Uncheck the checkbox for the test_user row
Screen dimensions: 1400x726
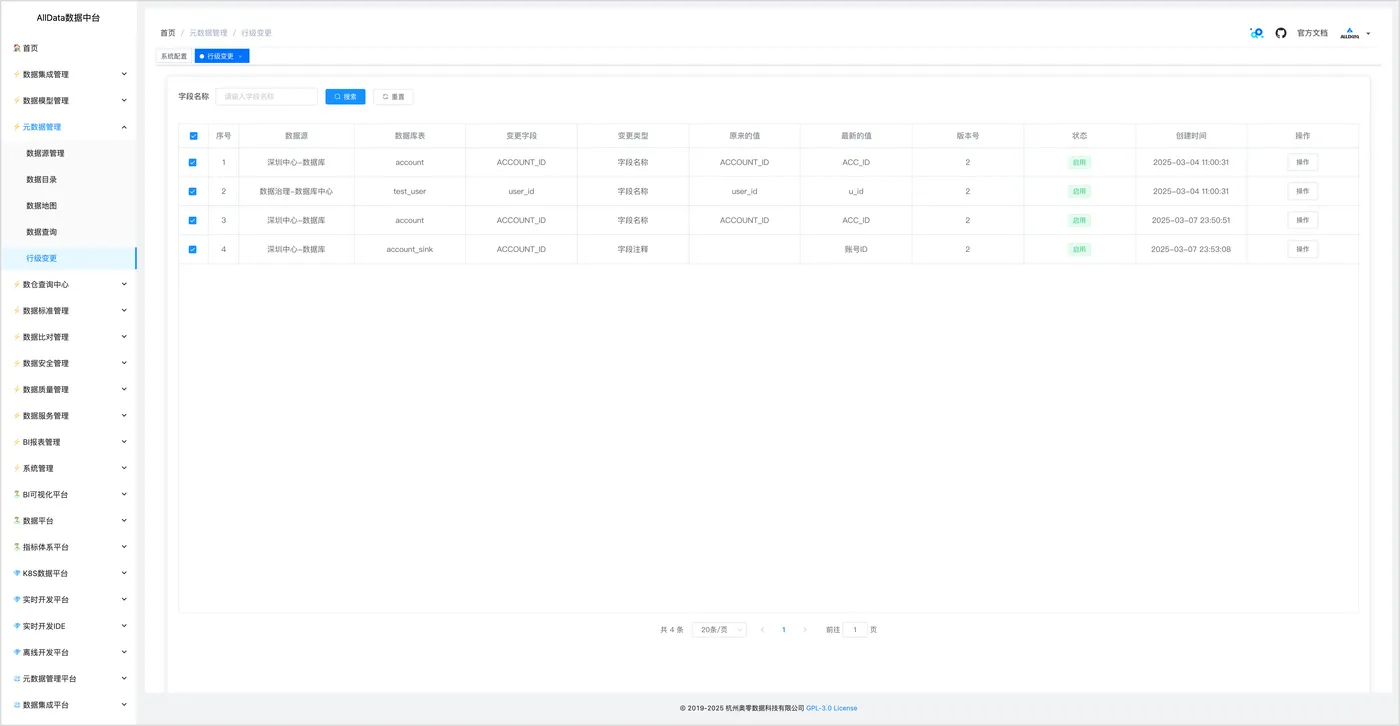point(193,191)
